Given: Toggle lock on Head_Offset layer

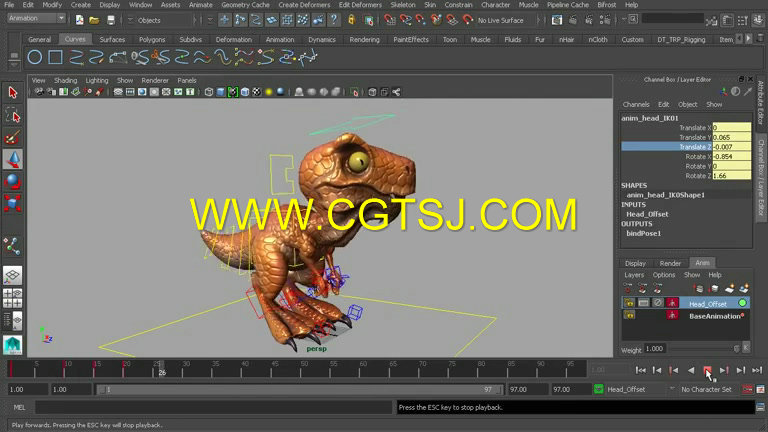Looking at the screenshot, I should tap(629, 303).
